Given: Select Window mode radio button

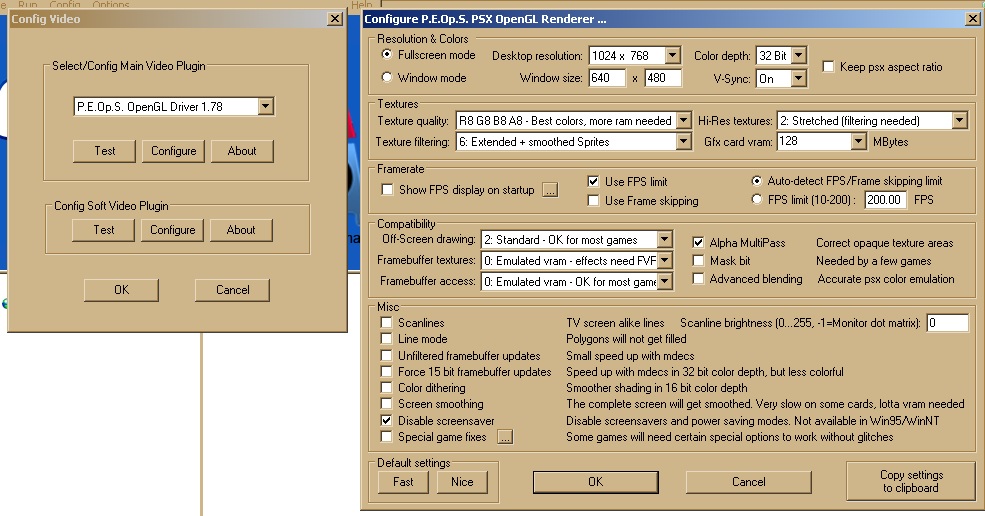Looking at the screenshot, I should point(387,77).
